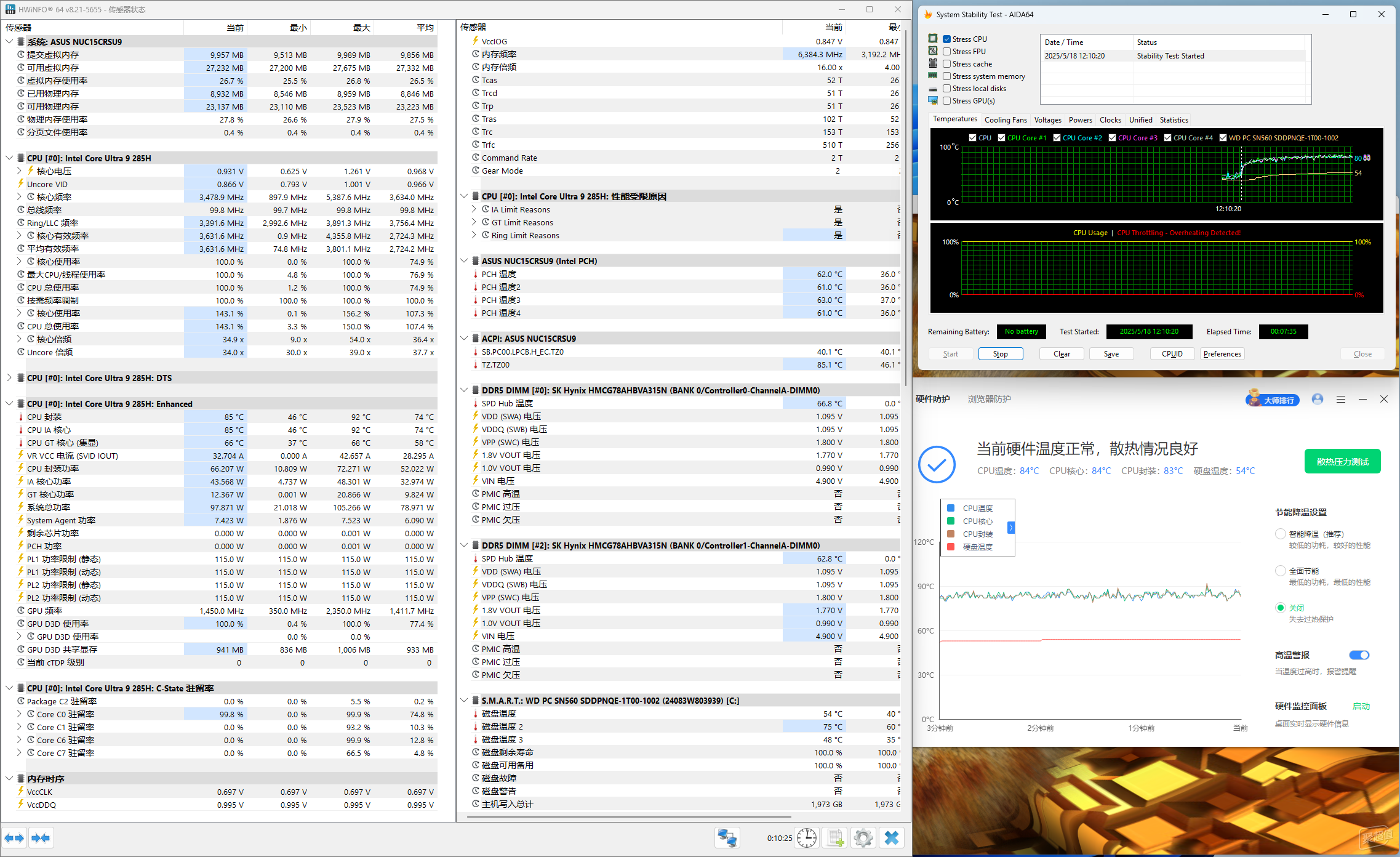Enable the Stress FPU checkbox

[x=947, y=51]
